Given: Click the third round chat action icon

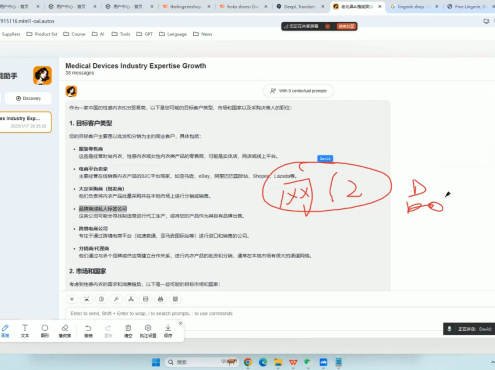Looking at the screenshot, I should tap(101, 299).
